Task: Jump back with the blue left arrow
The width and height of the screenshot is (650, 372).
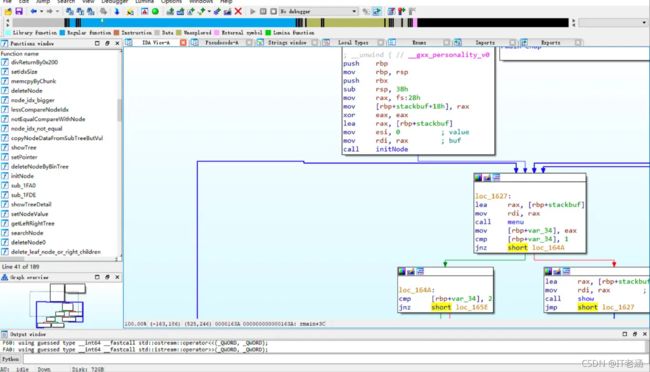Action: click(x=34, y=11)
